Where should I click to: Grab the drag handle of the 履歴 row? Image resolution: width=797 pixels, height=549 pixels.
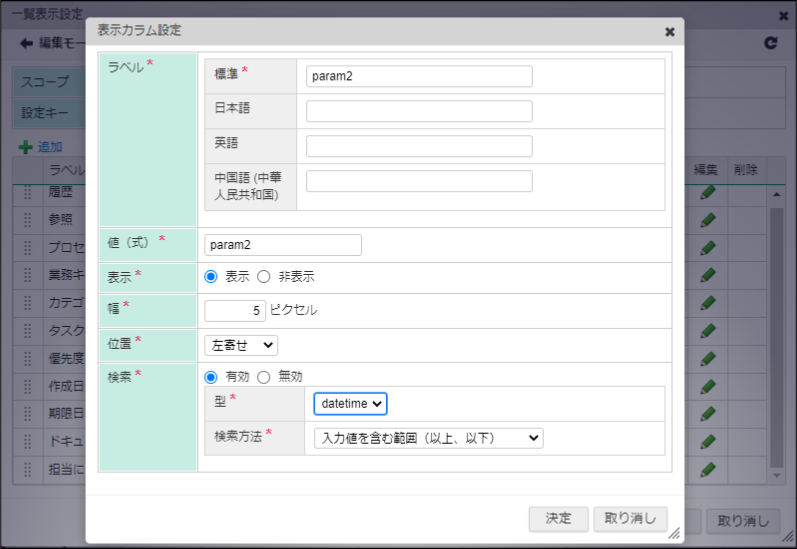[27, 192]
